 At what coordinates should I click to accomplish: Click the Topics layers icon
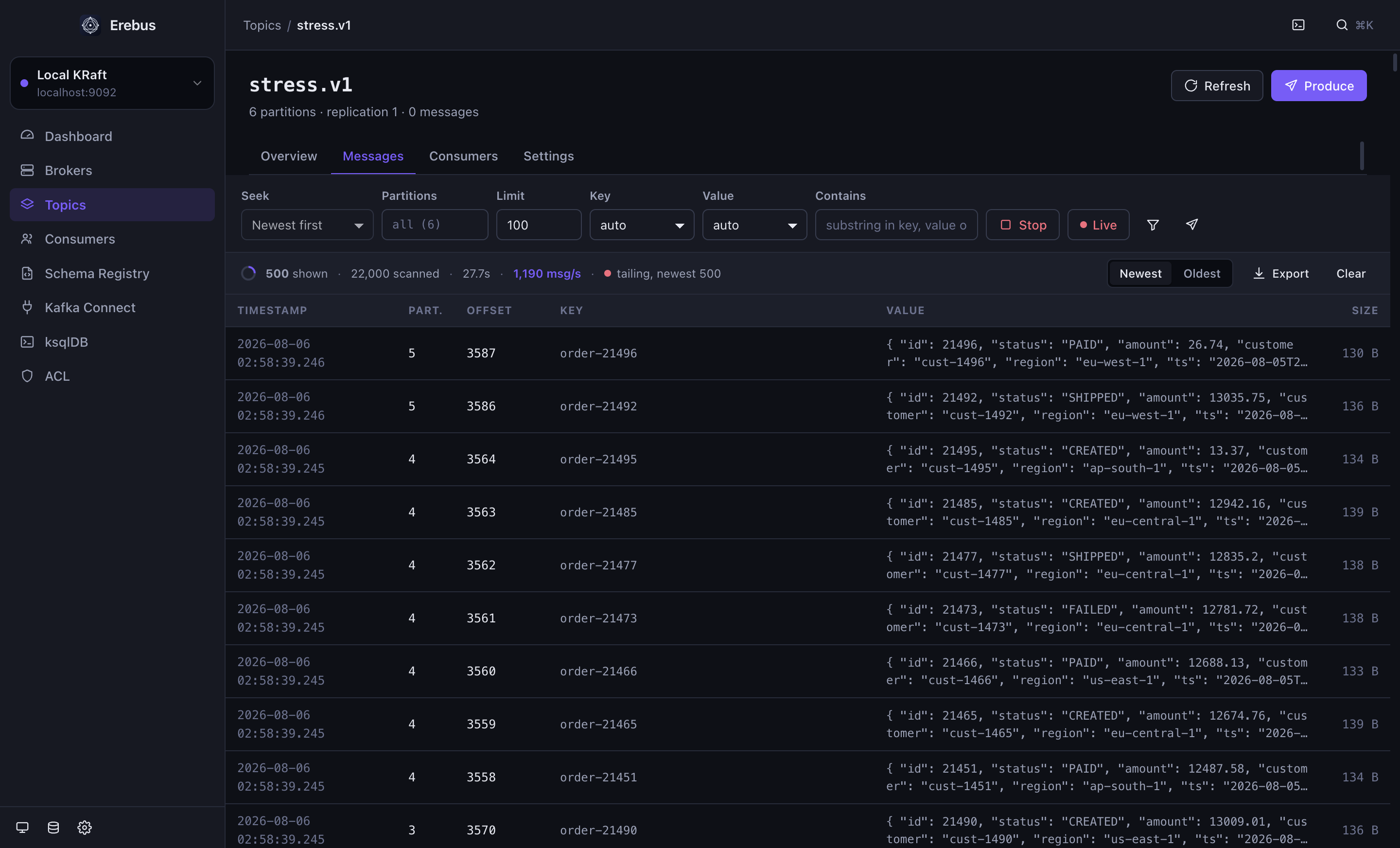(27, 204)
